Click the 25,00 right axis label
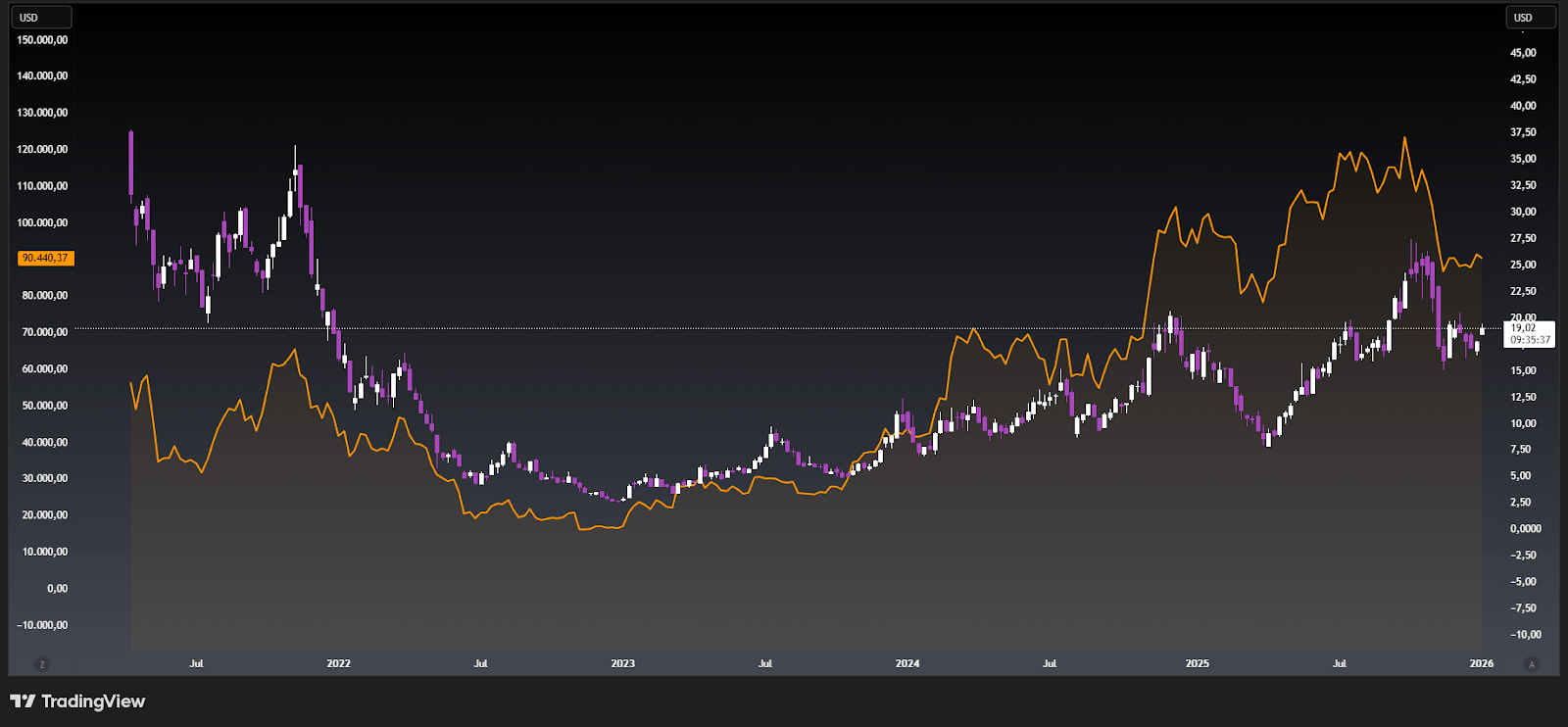 tap(1523, 265)
